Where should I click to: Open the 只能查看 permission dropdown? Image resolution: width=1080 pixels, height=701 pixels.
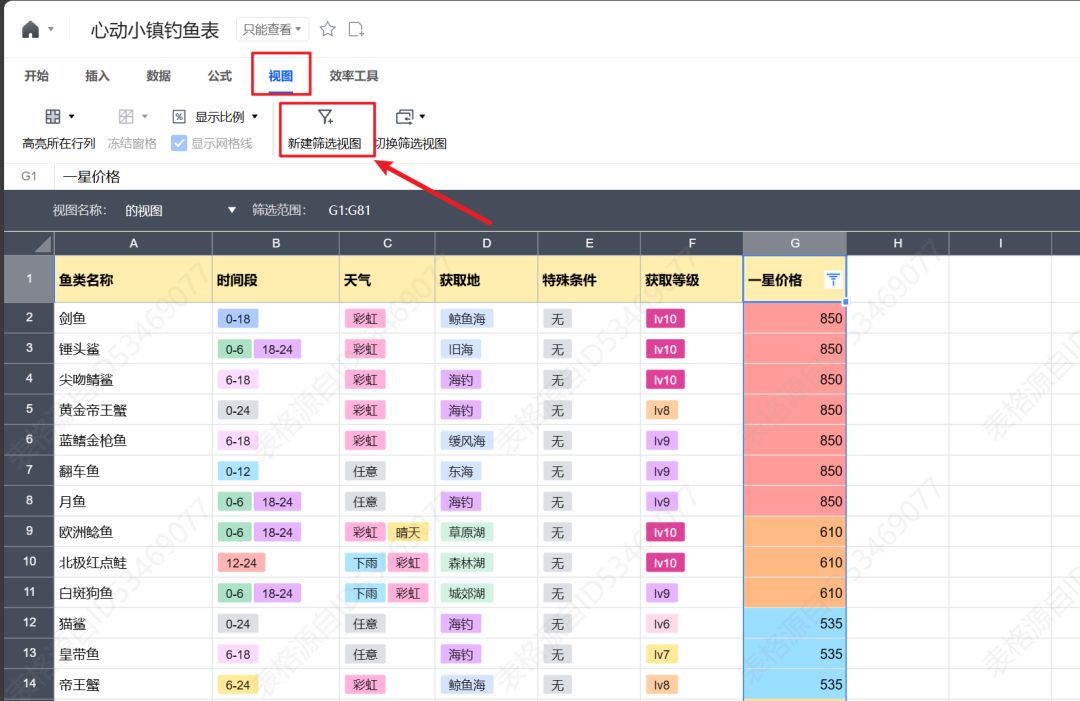tap(272, 30)
